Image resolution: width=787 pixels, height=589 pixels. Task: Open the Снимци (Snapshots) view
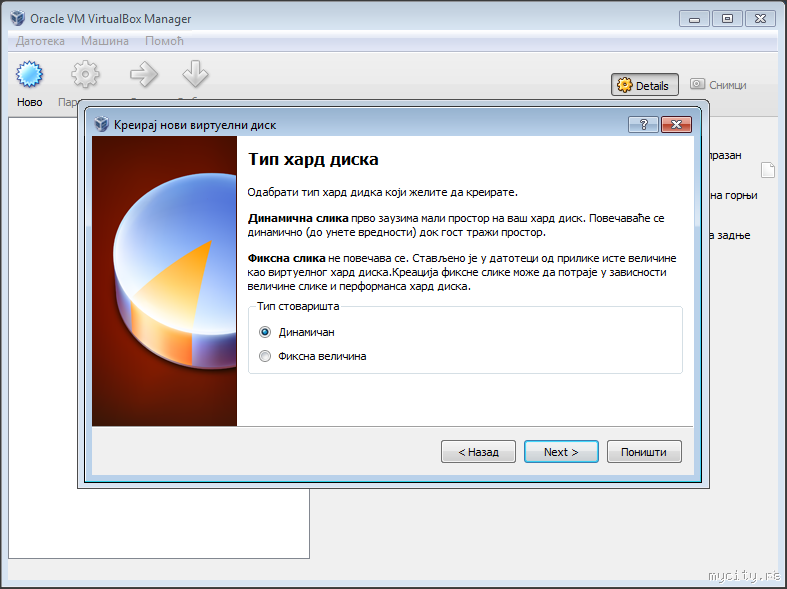[718, 85]
